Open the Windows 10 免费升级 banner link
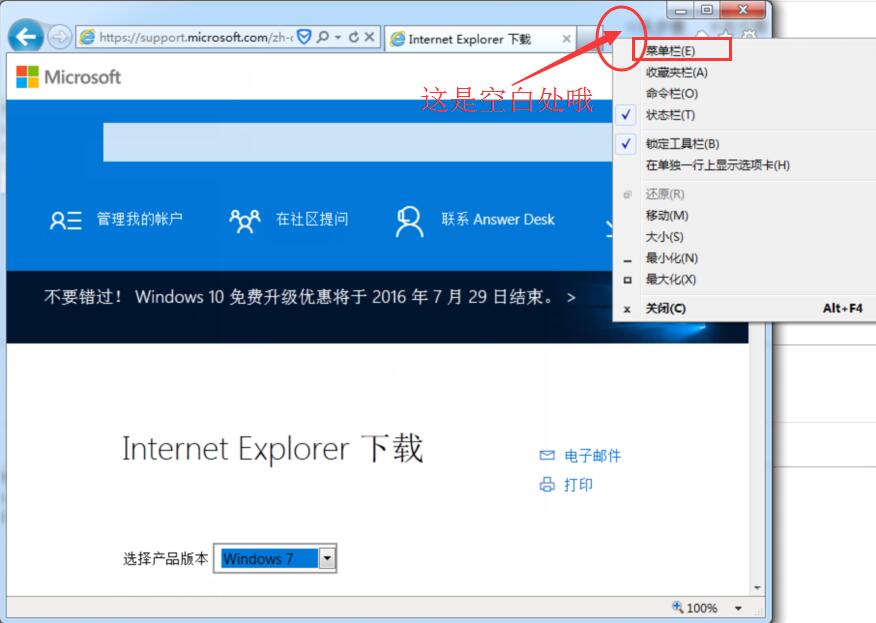876x623 pixels. pyautogui.click(x=310, y=297)
